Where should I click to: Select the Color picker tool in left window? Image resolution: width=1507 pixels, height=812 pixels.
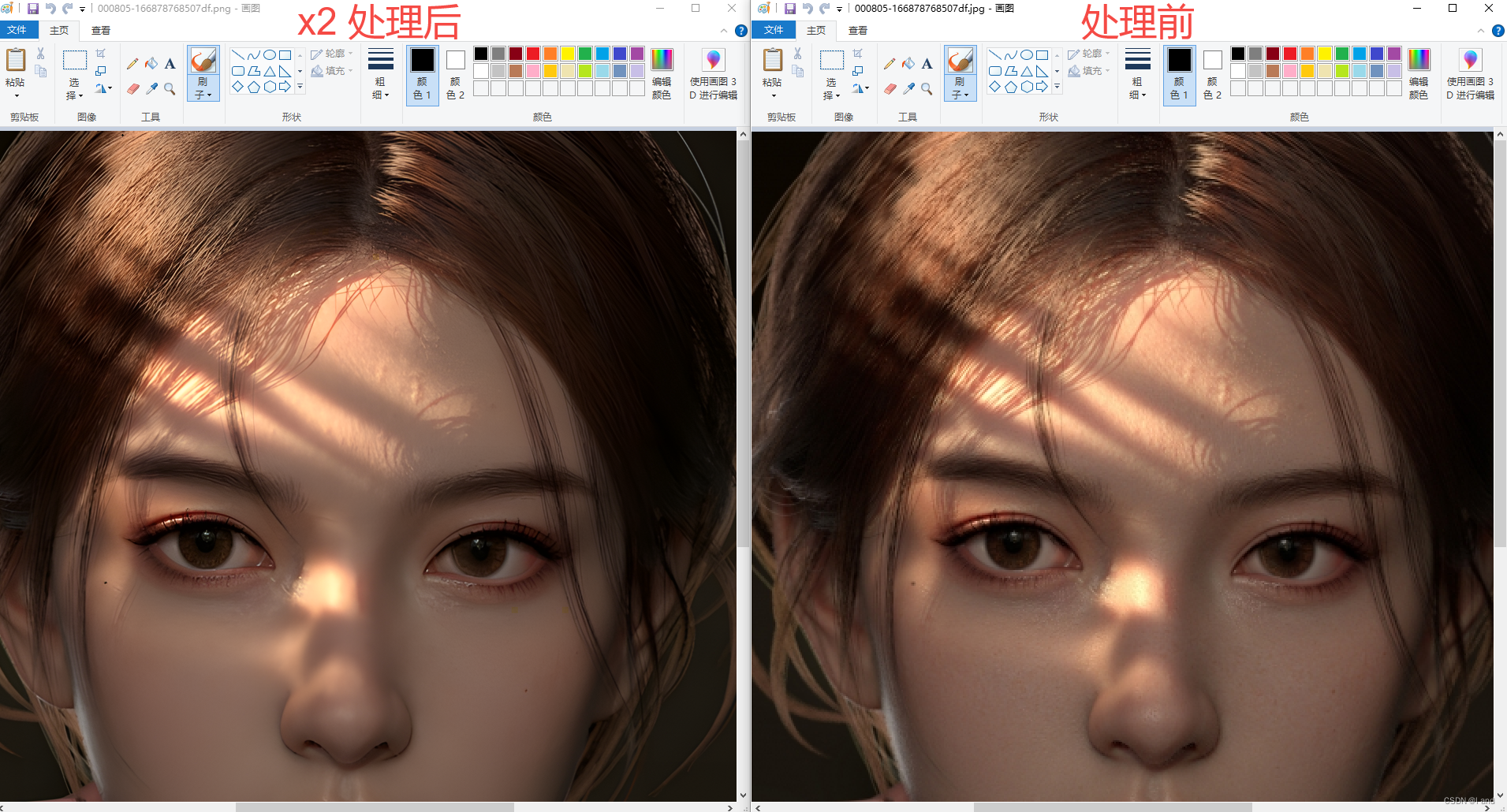pyautogui.click(x=151, y=89)
